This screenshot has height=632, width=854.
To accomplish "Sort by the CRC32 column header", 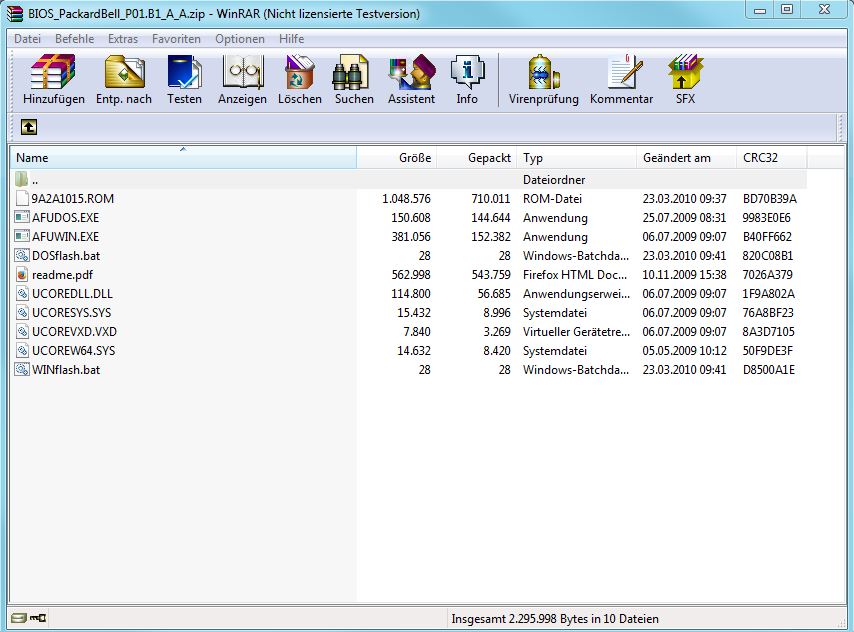I will (771, 157).
